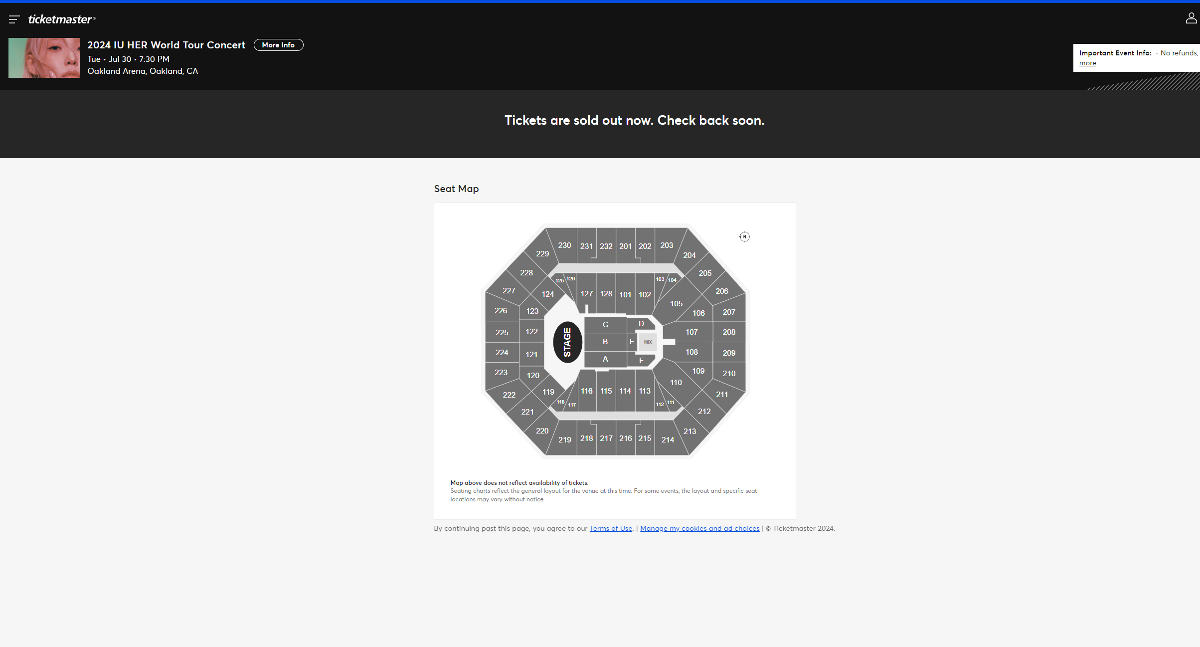Select section 110 on the seat map
The image size is (1200, 647).
[x=676, y=382]
